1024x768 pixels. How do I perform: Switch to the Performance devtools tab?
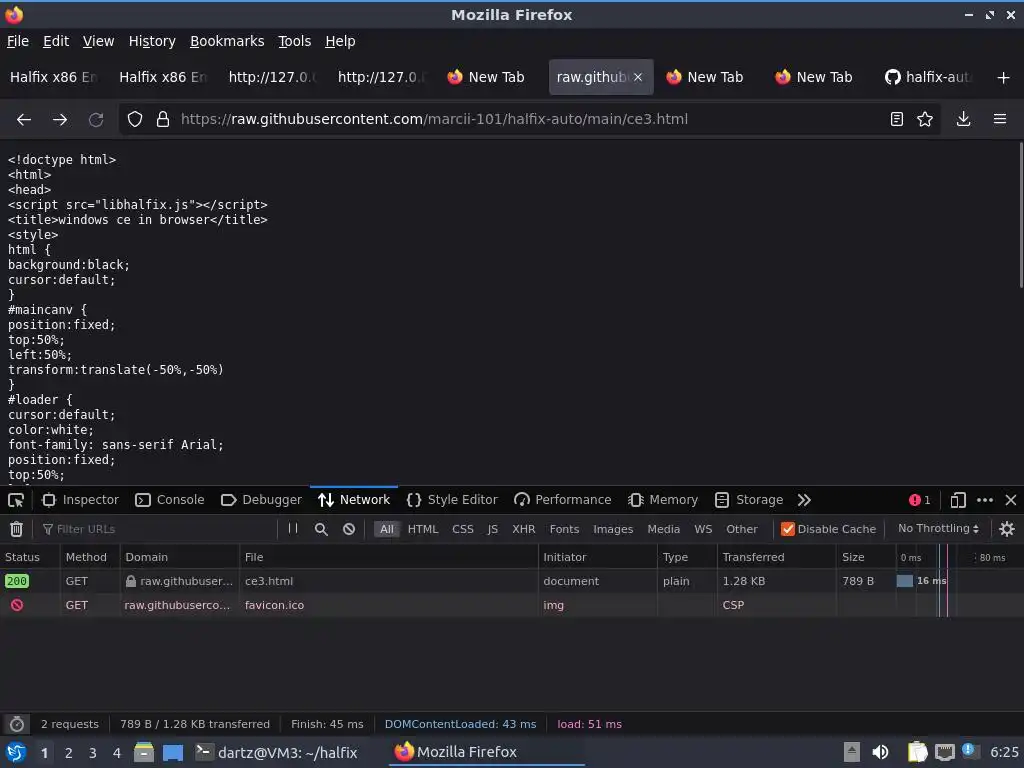pos(562,500)
